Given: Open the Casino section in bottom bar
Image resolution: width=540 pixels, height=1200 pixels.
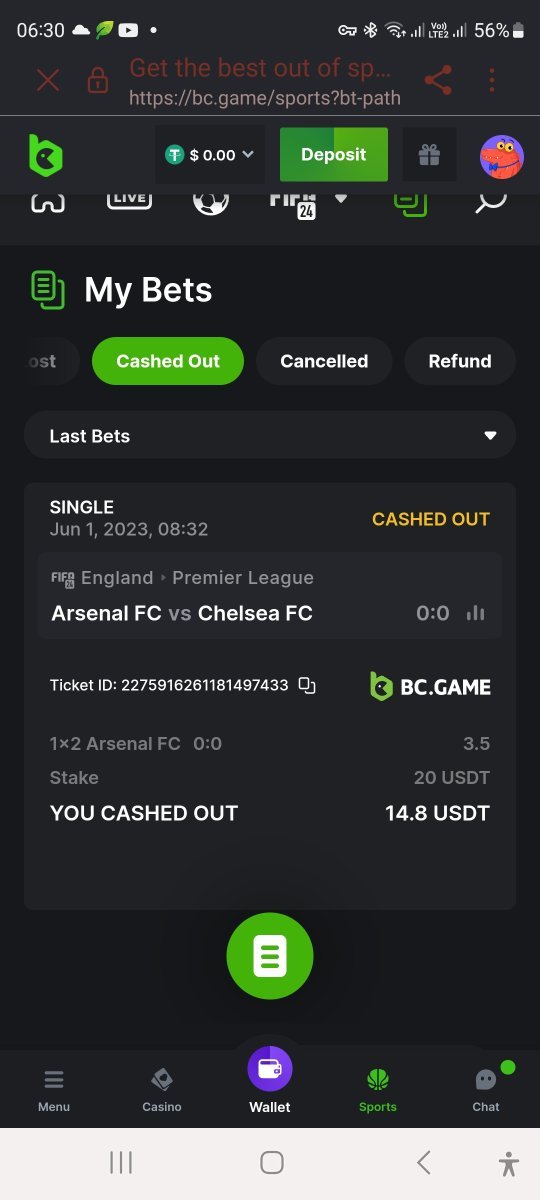Looking at the screenshot, I should 162,1089.
